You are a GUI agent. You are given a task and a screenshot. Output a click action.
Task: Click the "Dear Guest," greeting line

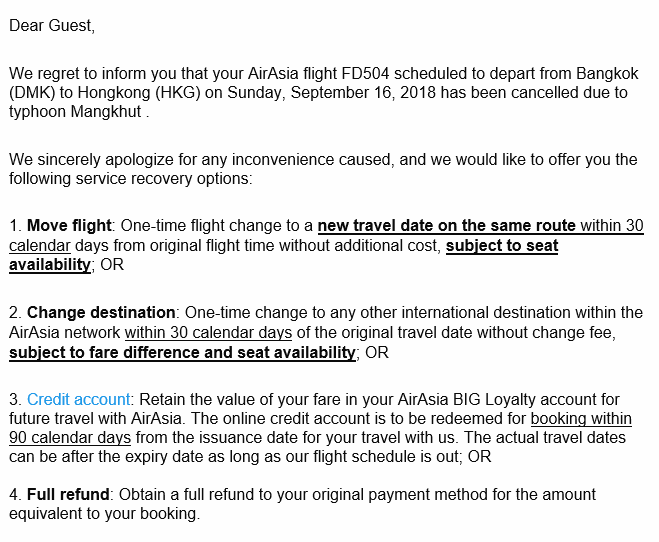click(52, 26)
